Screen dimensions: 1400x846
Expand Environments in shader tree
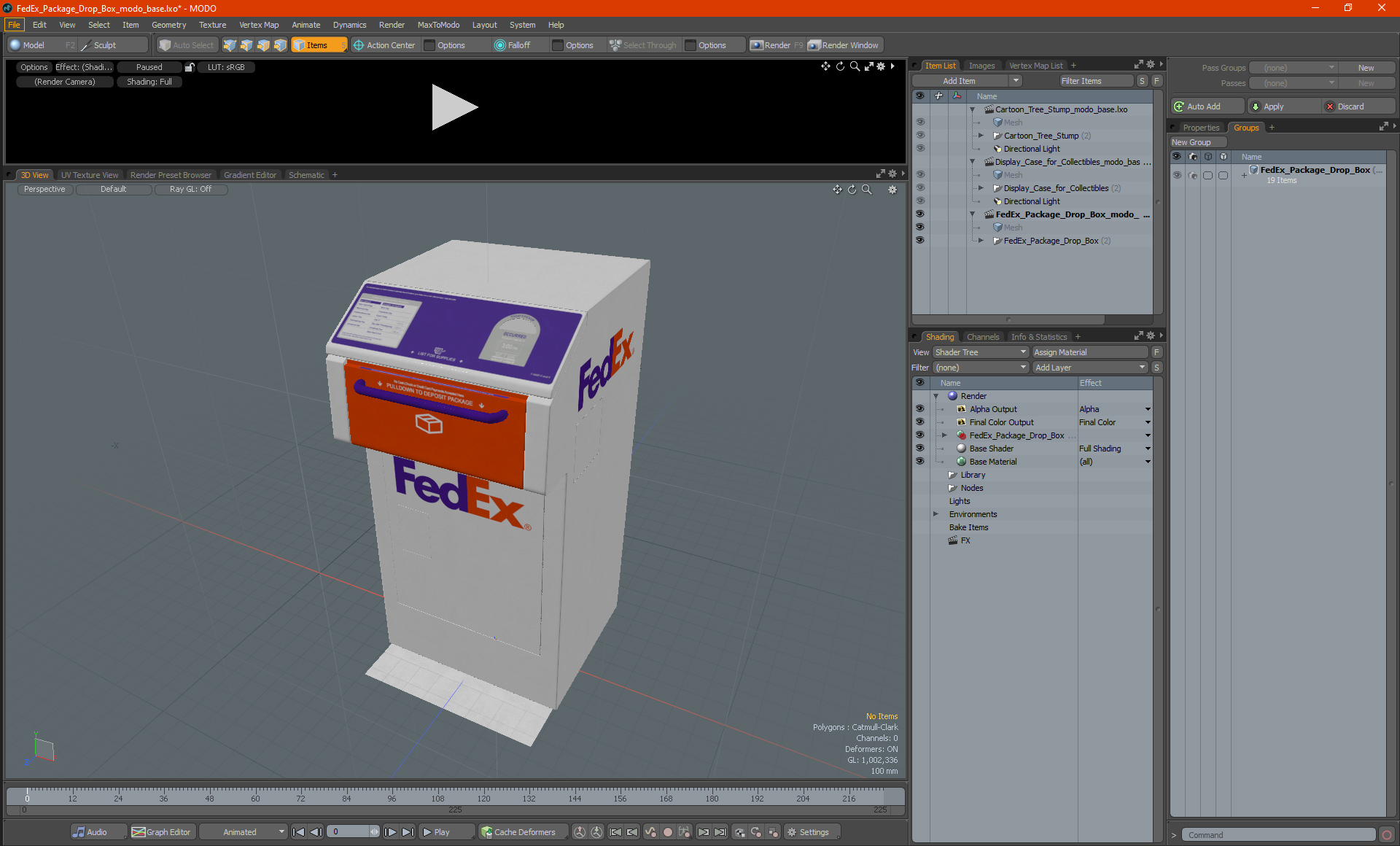tap(936, 514)
